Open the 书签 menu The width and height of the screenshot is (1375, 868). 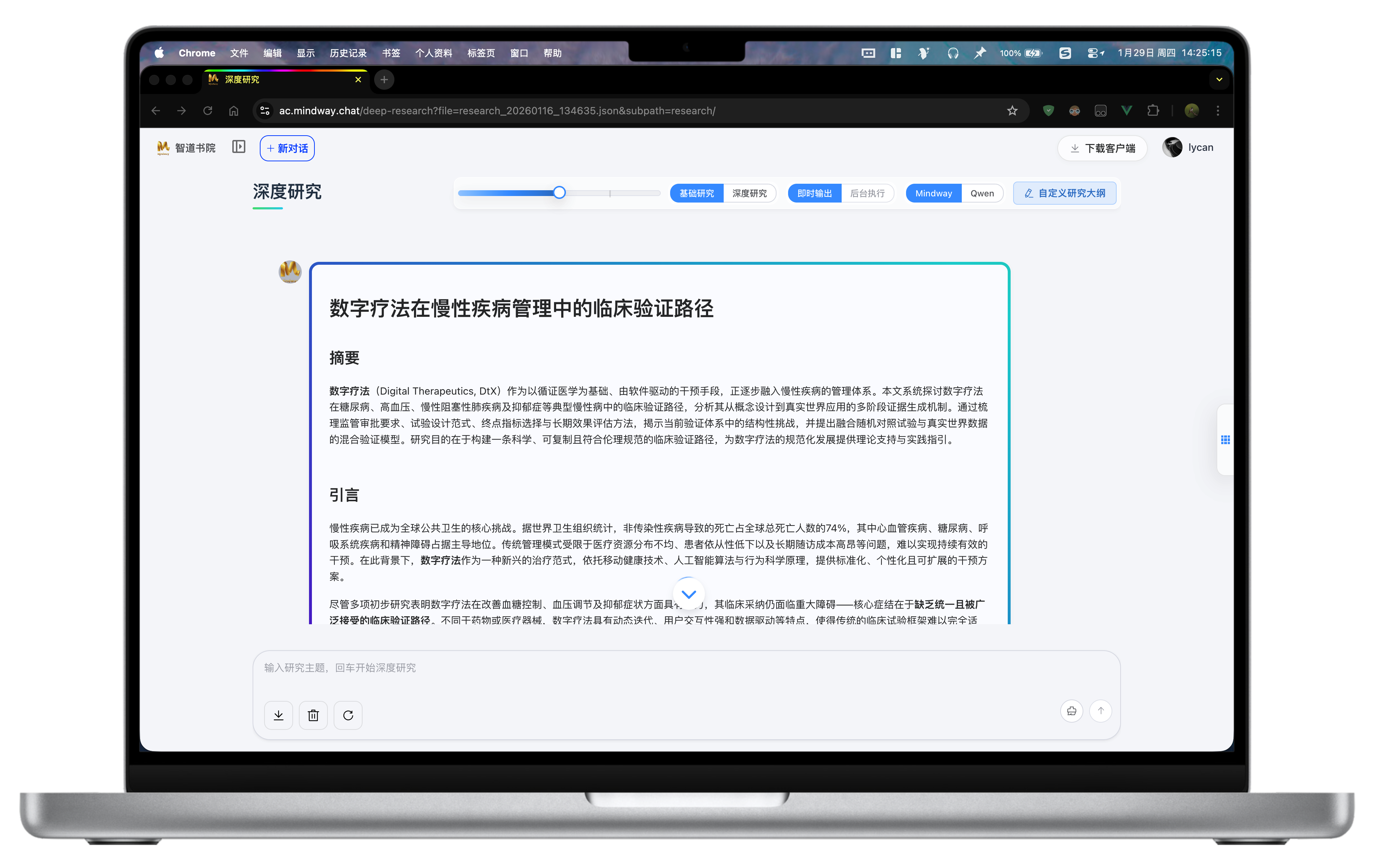click(x=391, y=53)
